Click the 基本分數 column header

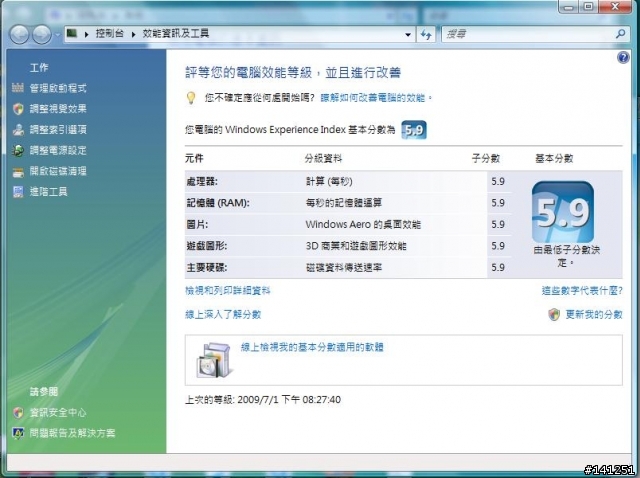pos(554,158)
